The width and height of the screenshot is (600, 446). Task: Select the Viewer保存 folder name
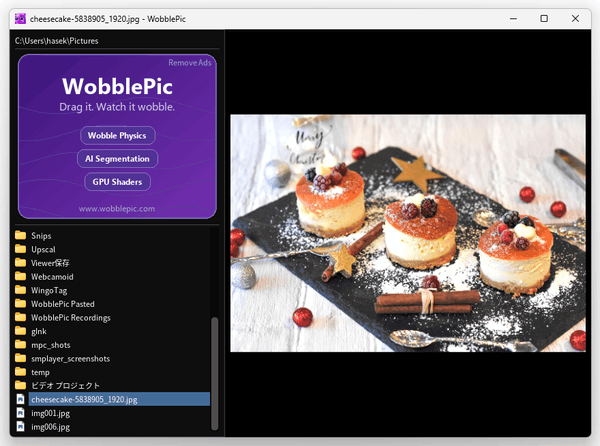point(50,263)
